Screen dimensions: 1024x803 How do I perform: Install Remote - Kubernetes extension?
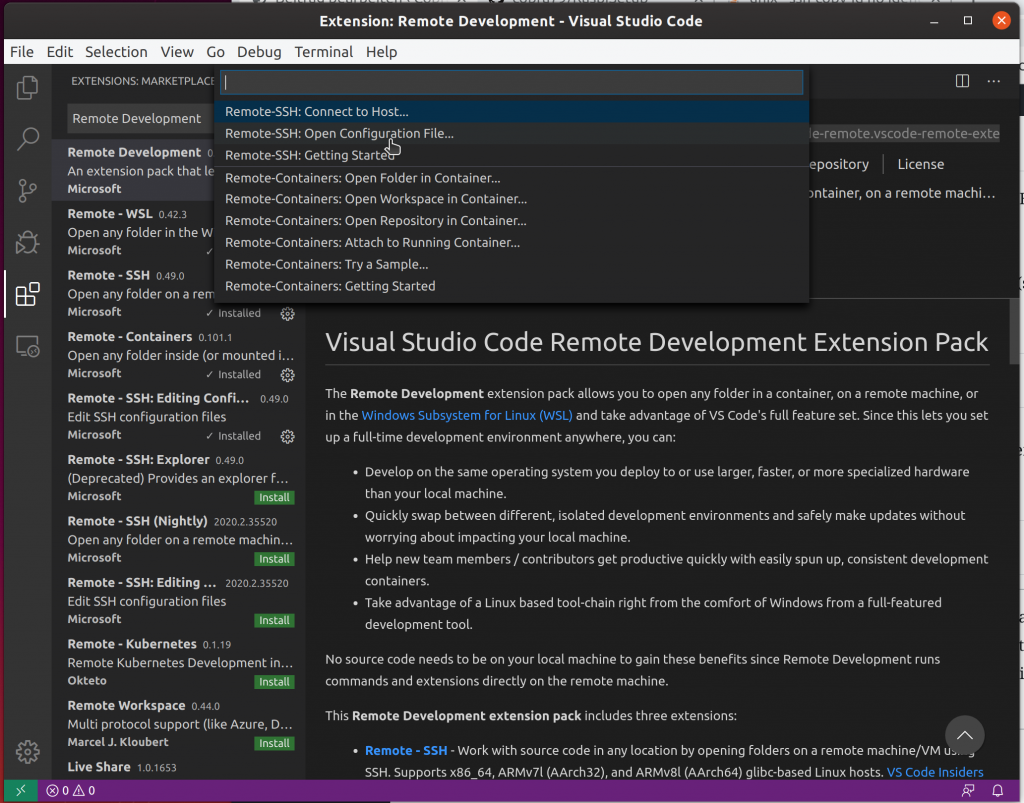[274, 682]
